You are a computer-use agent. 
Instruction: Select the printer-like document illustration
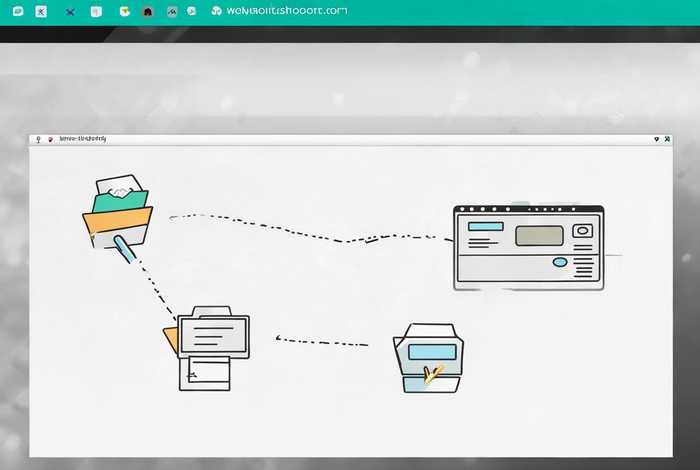[212, 347]
